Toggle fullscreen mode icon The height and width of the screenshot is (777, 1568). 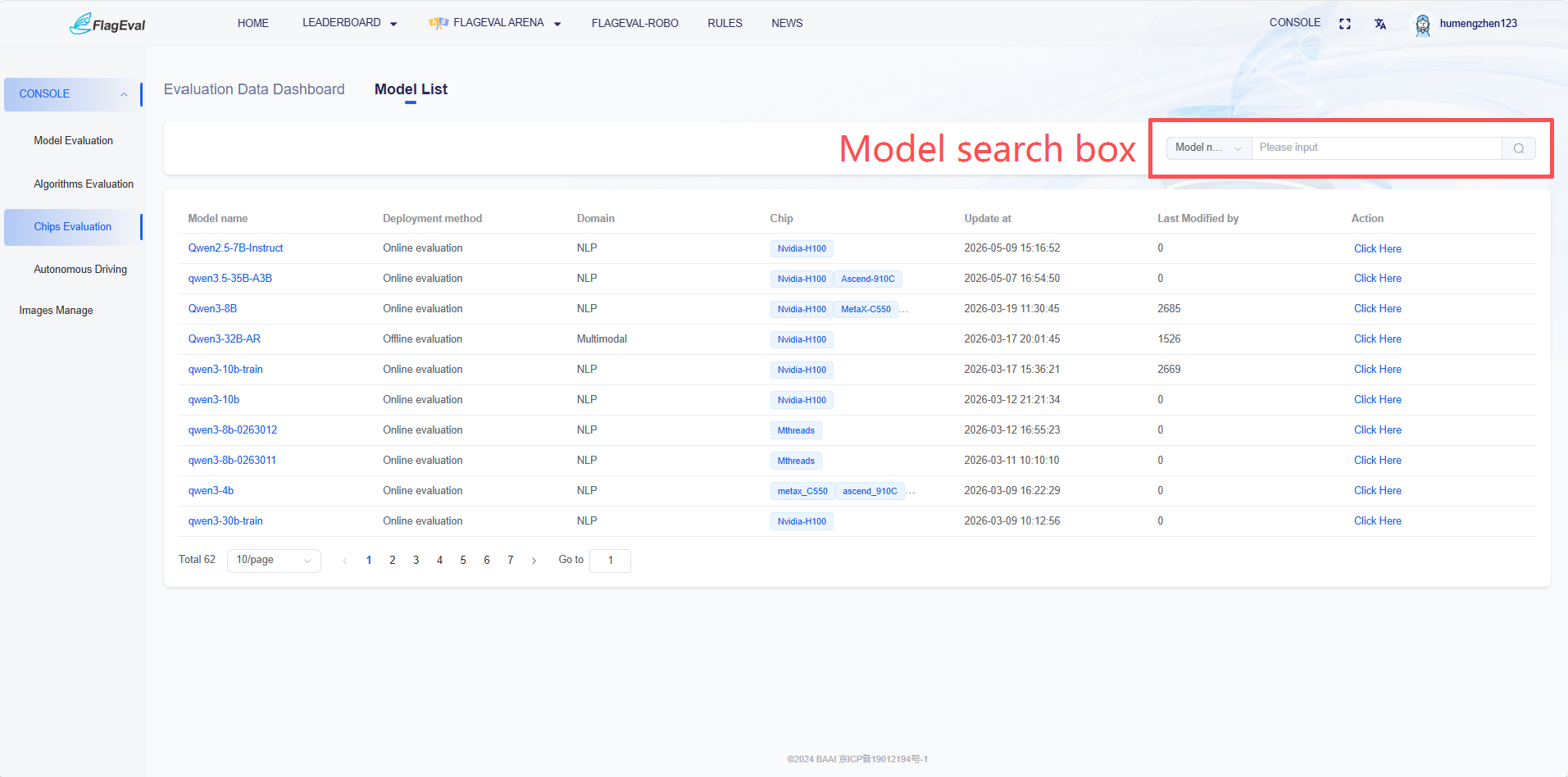click(x=1345, y=24)
